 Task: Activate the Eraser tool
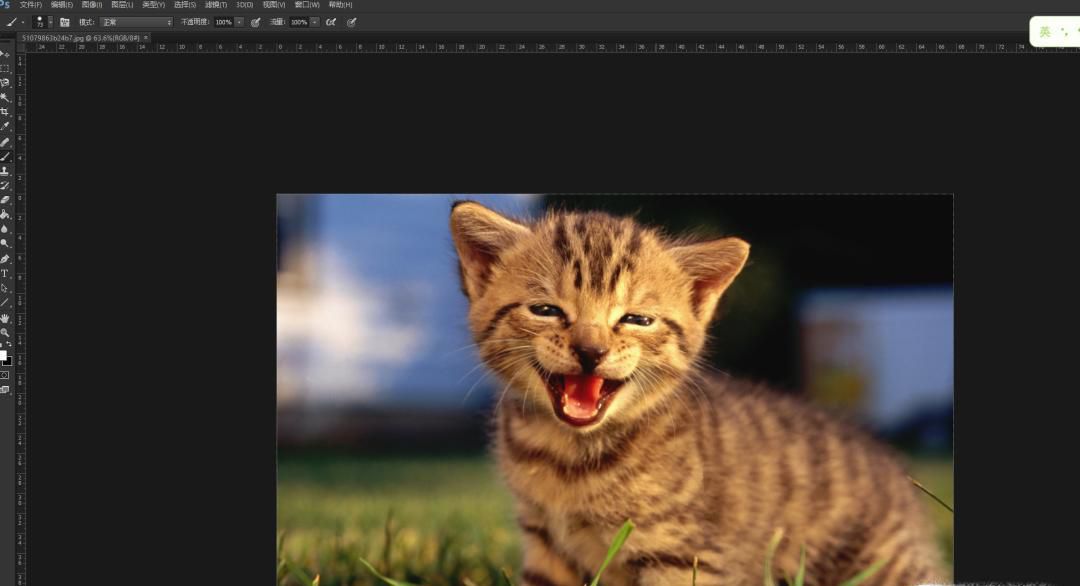coord(5,199)
